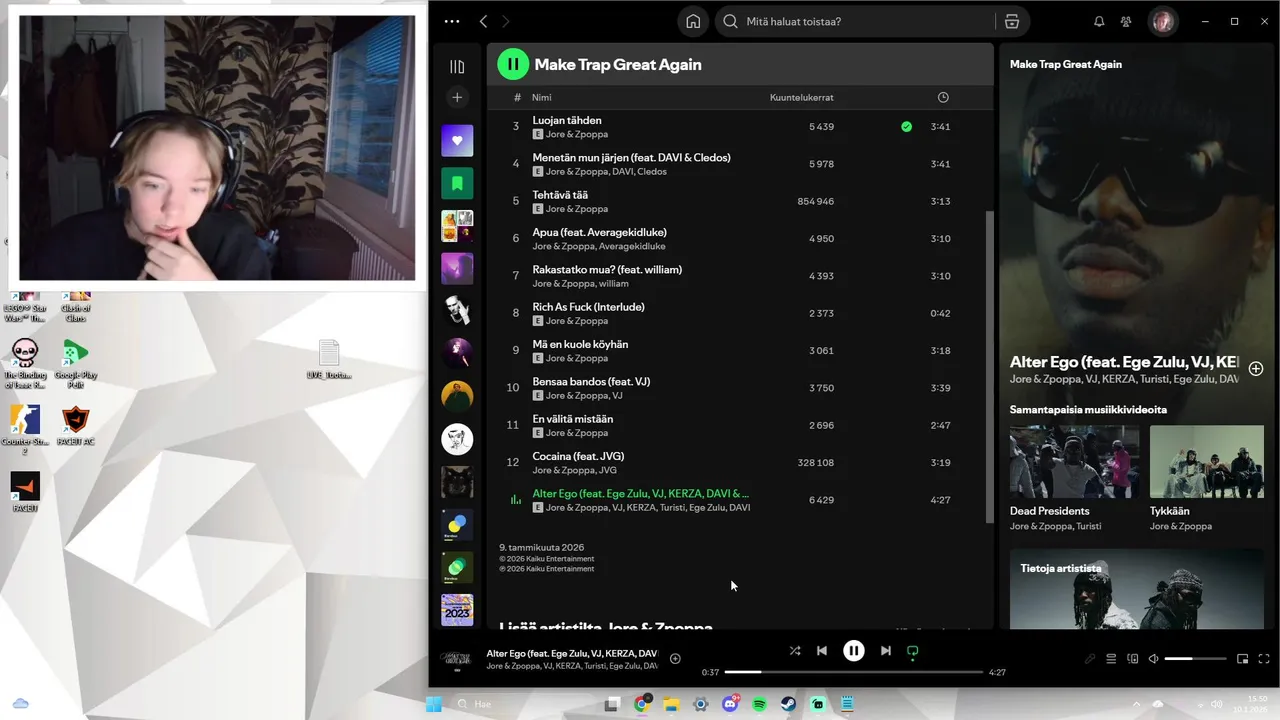
Task: Open artist link 'william' under Rakastatko mua?
Action: (613, 283)
